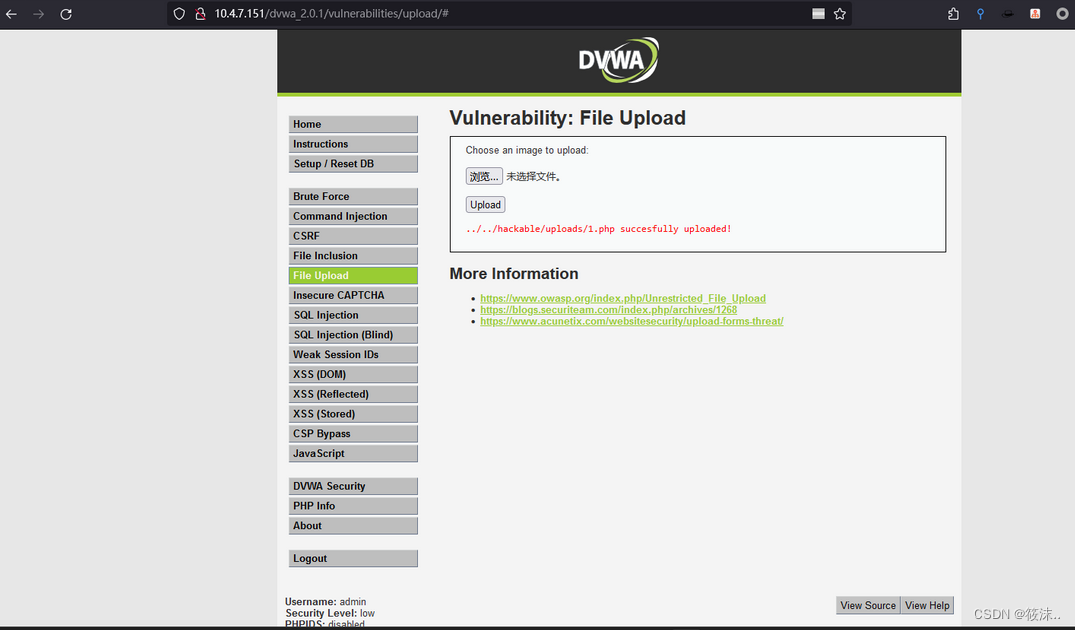Click the 未选择文件 no-file-selected label

pos(533,176)
